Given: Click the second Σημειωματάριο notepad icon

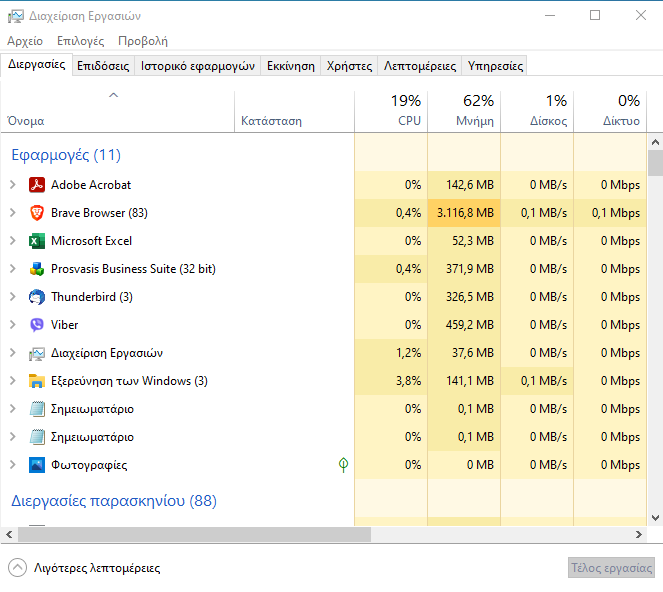Looking at the screenshot, I should click(x=37, y=437).
